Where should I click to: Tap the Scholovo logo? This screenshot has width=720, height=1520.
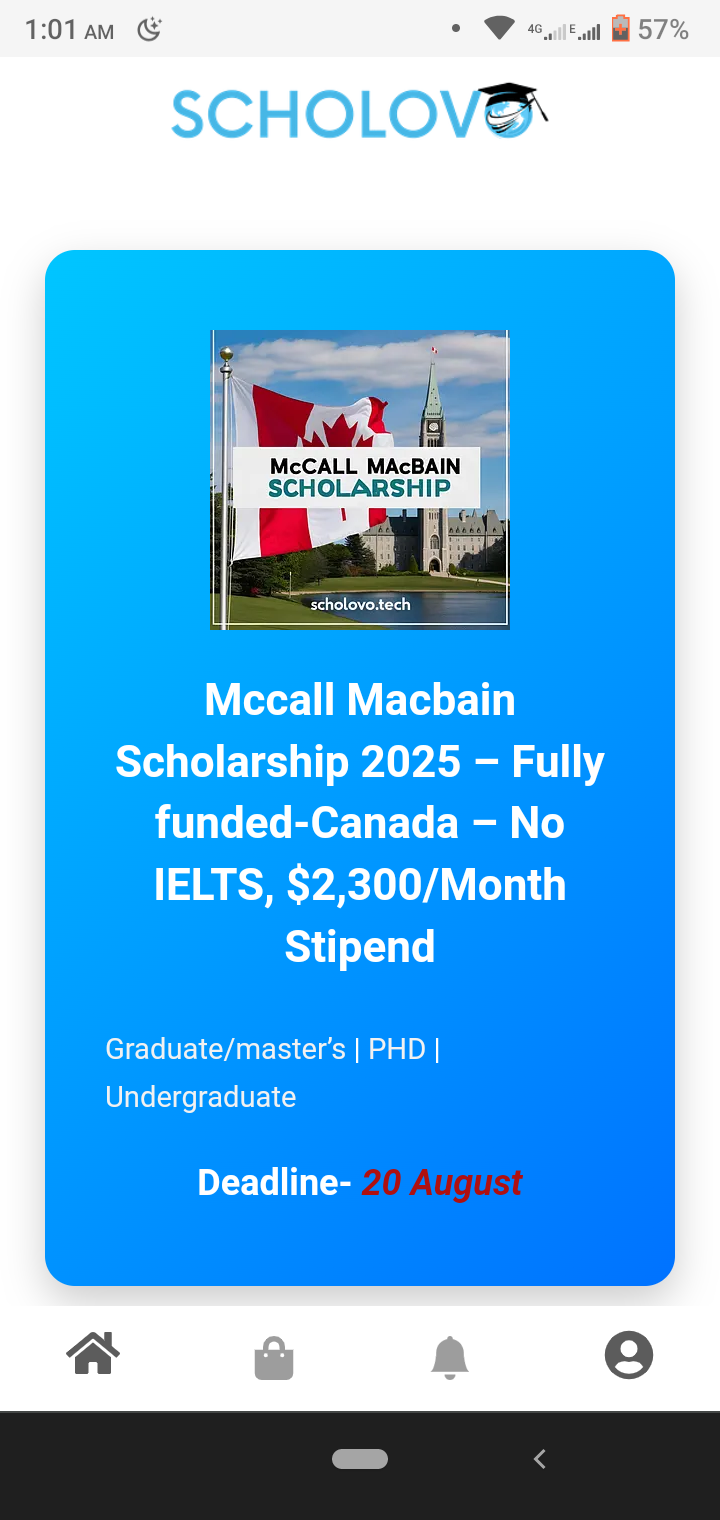360,112
